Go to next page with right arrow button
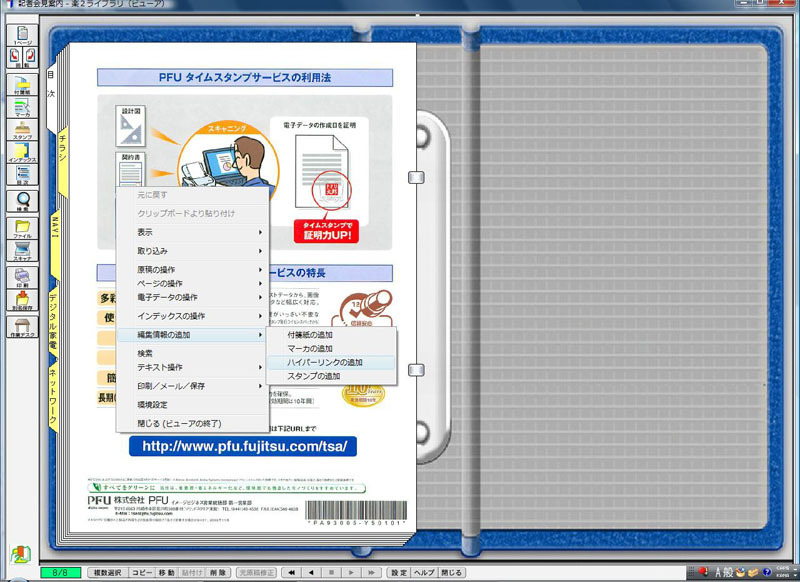 351,573
